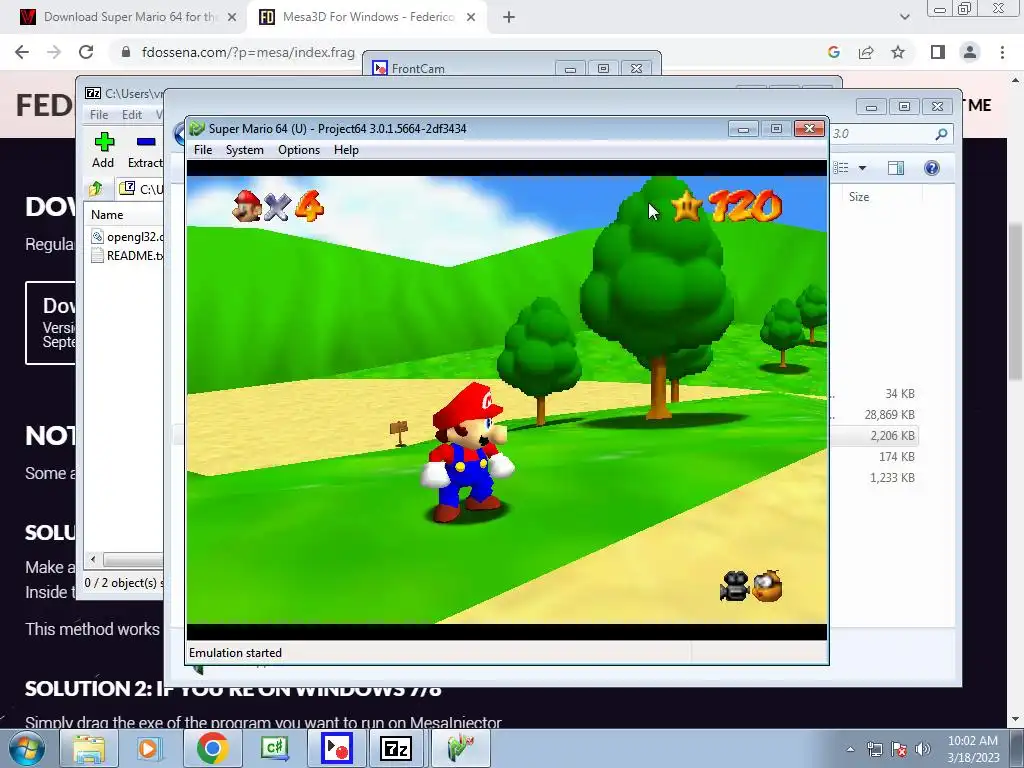The height and width of the screenshot is (768, 1024).
Task: Select the 34 KB file row in Explorer
Action: (x=875, y=394)
